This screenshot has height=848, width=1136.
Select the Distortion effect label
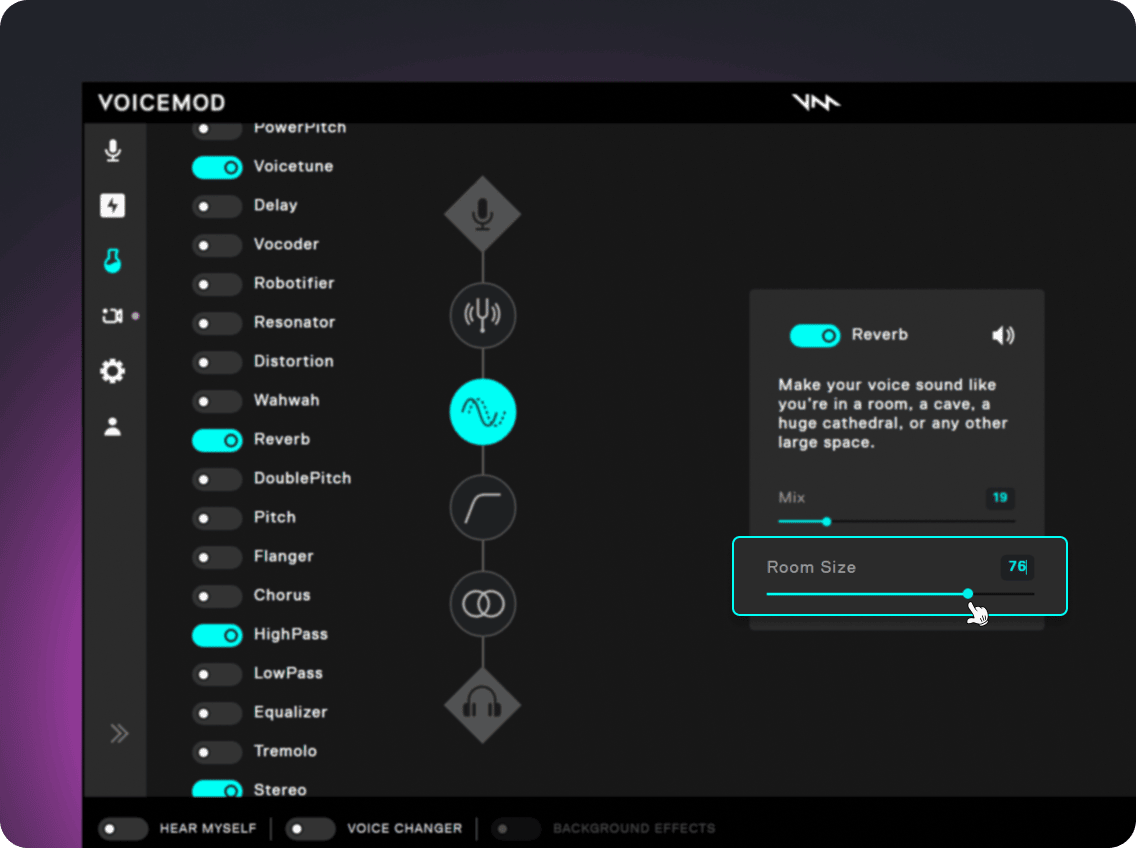(293, 361)
